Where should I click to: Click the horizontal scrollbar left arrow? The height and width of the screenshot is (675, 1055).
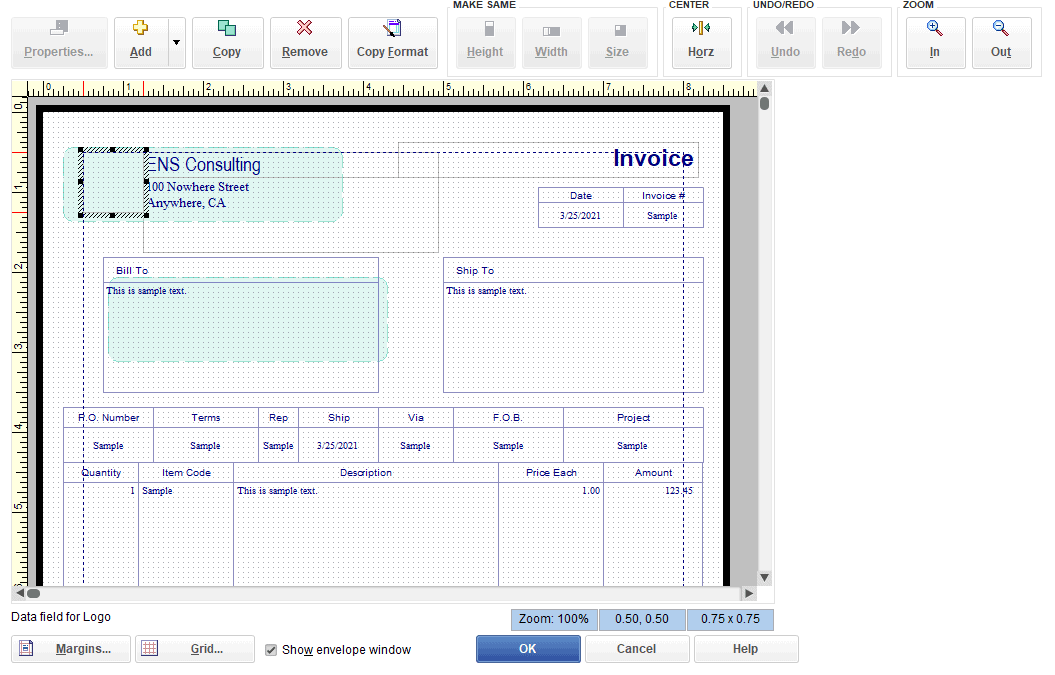click(x=20, y=594)
